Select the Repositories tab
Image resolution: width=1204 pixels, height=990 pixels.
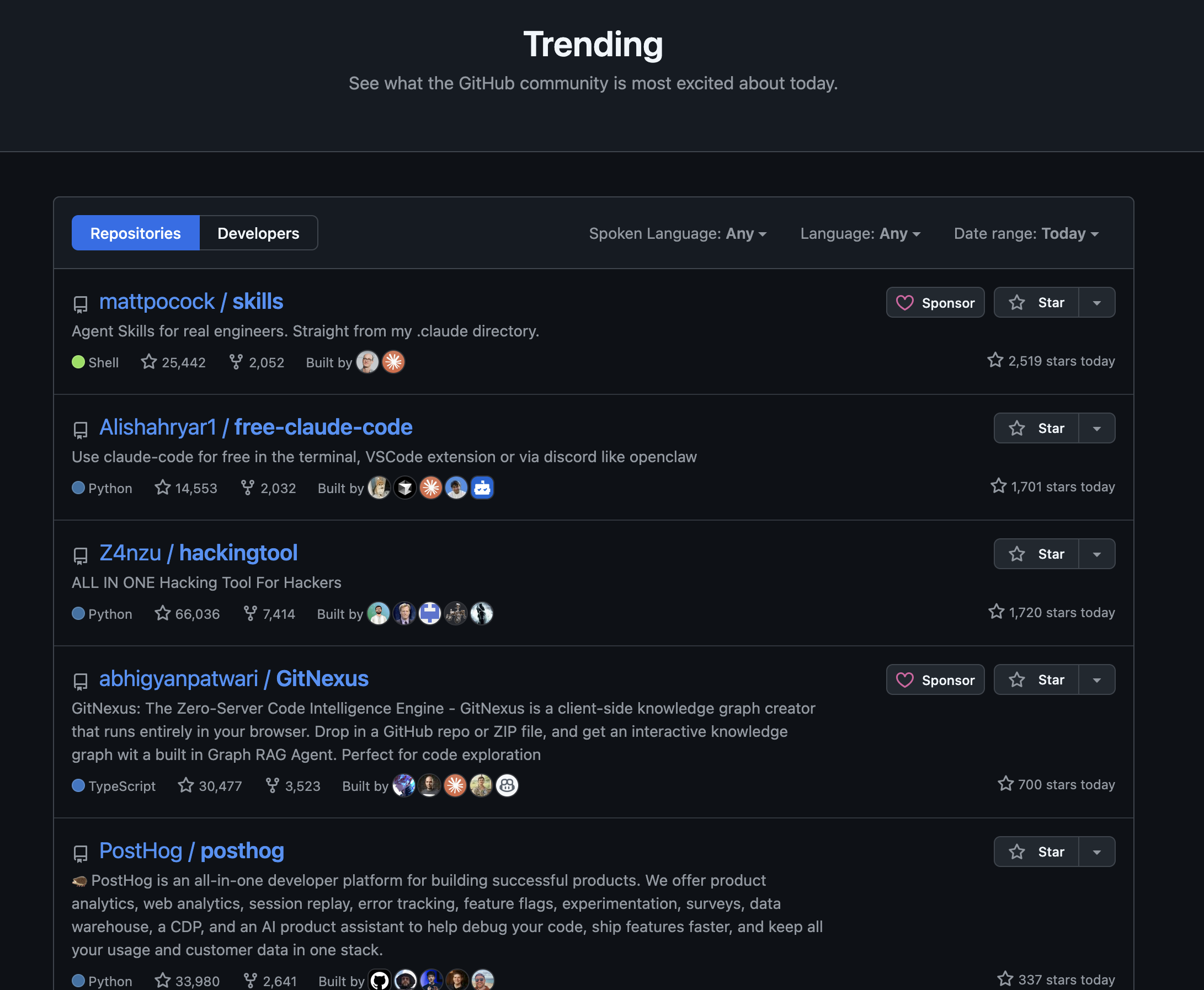pyautogui.click(x=135, y=233)
